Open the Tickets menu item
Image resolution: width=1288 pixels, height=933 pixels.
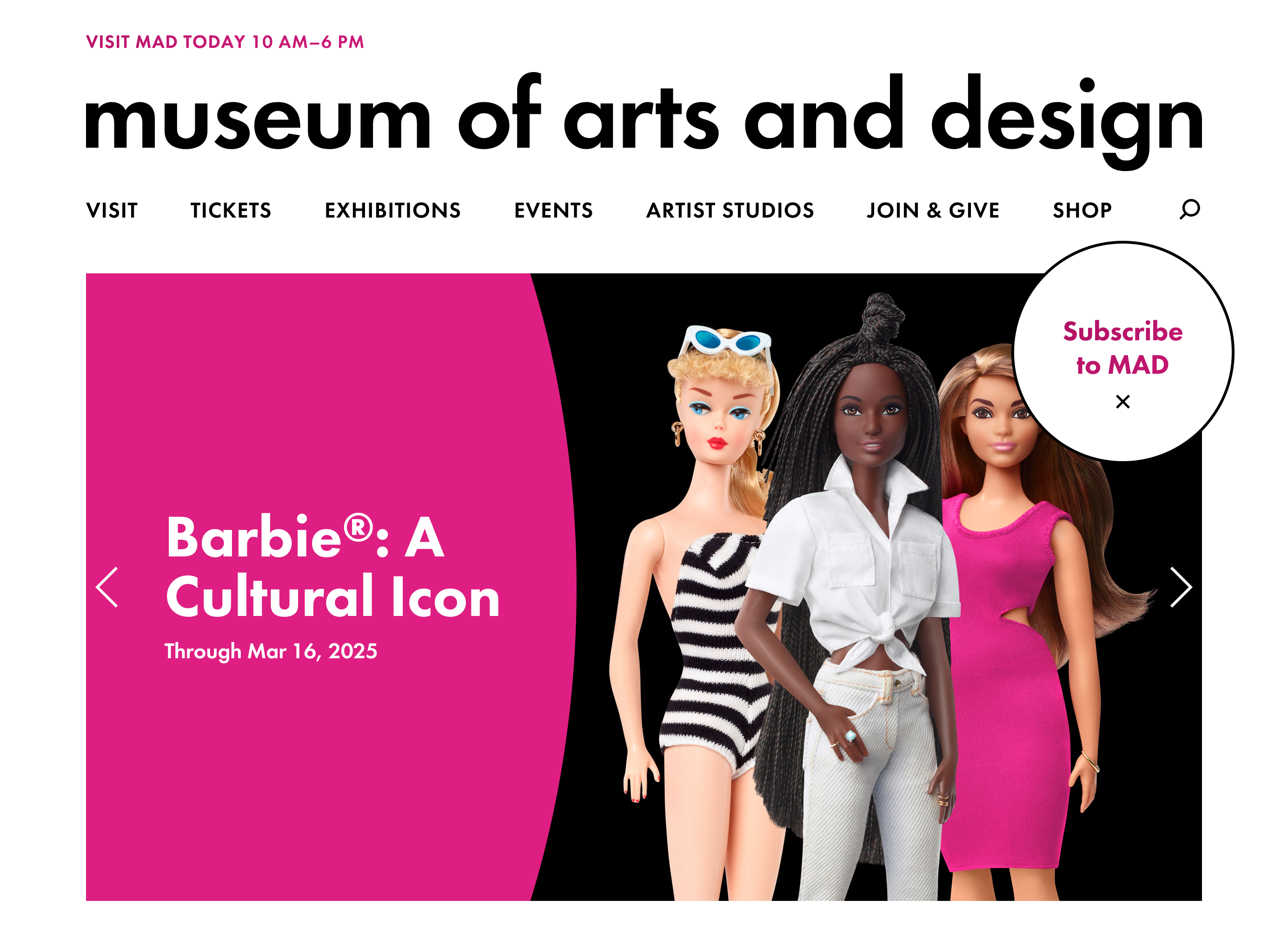pyautogui.click(x=231, y=210)
